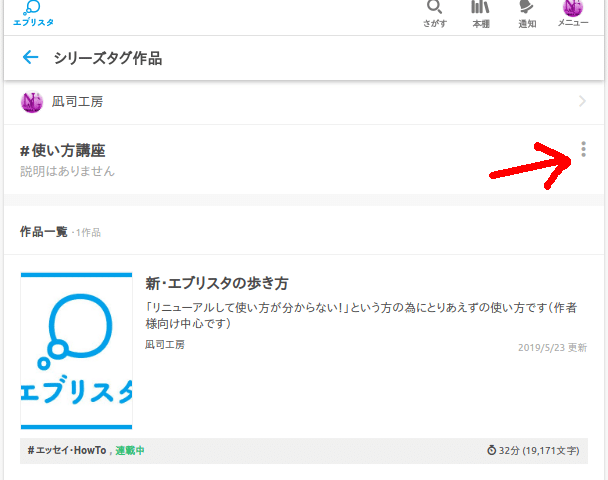Go back with the blue arrow

[x=30, y=57]
